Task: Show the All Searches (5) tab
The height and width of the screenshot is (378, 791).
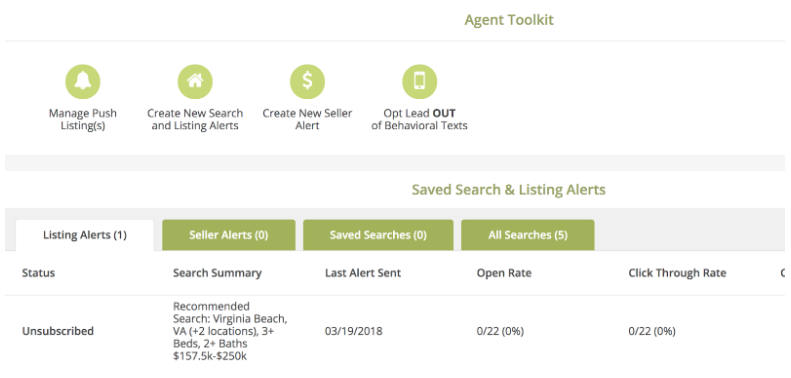Action: tap(528, 235)
